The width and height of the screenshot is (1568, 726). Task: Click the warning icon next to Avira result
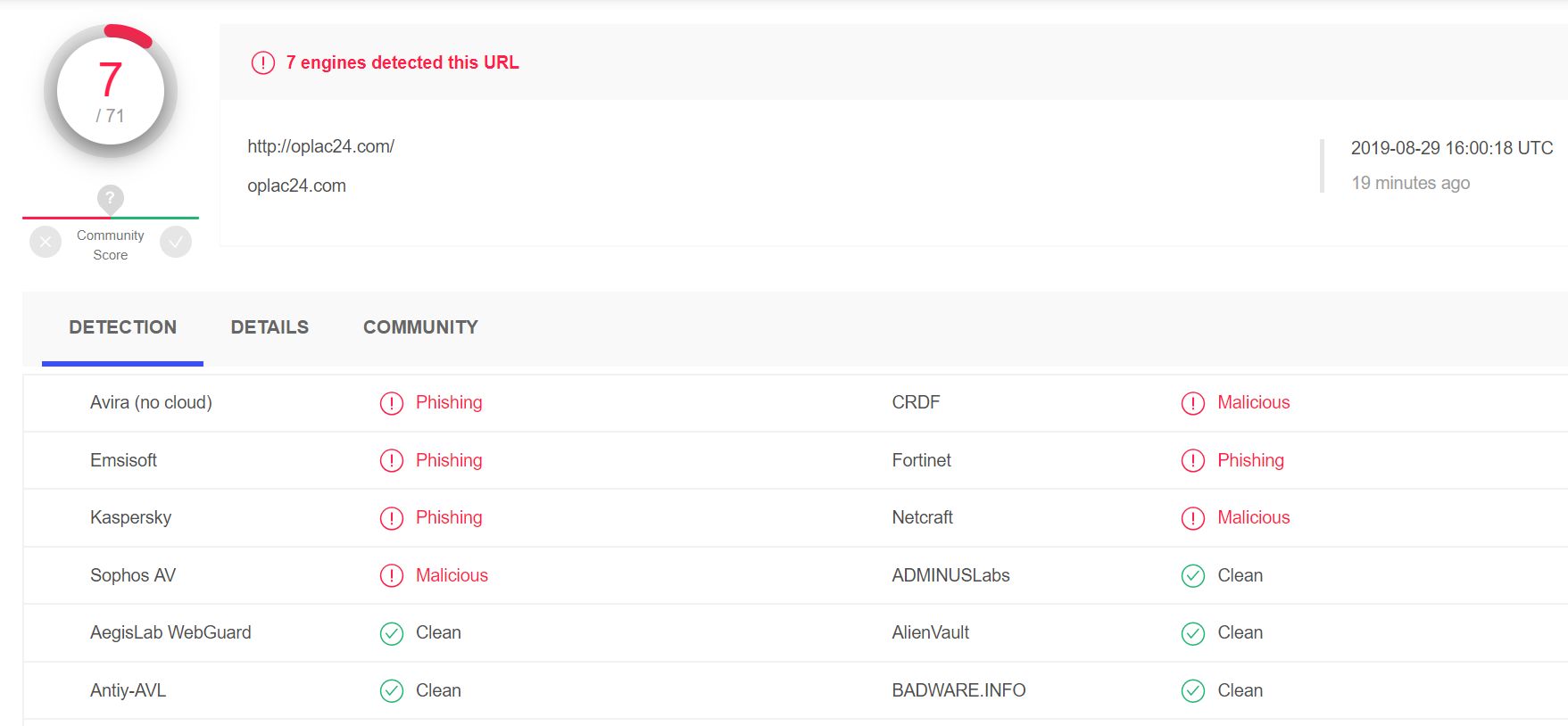(392, 403)
